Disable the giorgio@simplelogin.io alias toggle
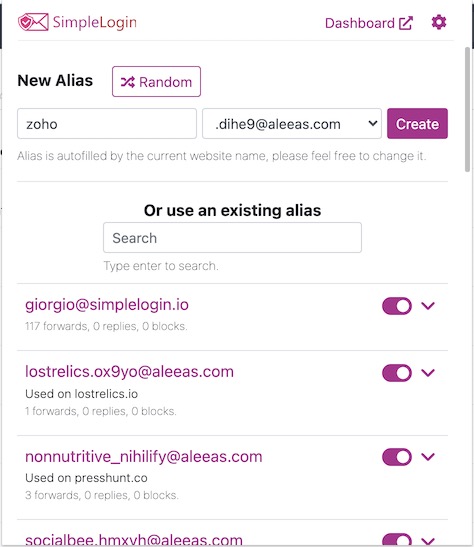Screen dimensions: 474x547 pos(397,306)
